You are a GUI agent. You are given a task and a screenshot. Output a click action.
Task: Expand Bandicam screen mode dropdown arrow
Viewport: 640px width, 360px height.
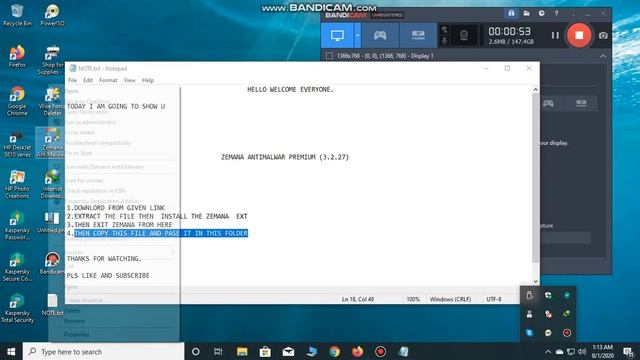coord(358,36)
